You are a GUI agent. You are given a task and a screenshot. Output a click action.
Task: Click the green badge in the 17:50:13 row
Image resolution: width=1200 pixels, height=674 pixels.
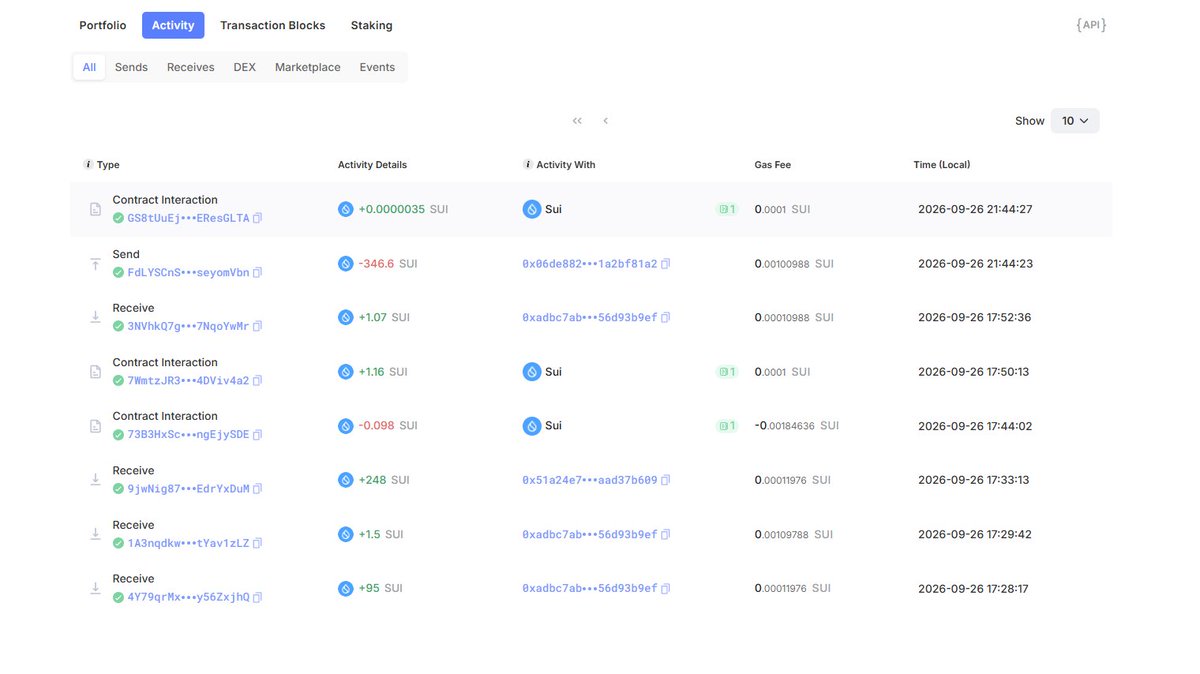point(727,372)
